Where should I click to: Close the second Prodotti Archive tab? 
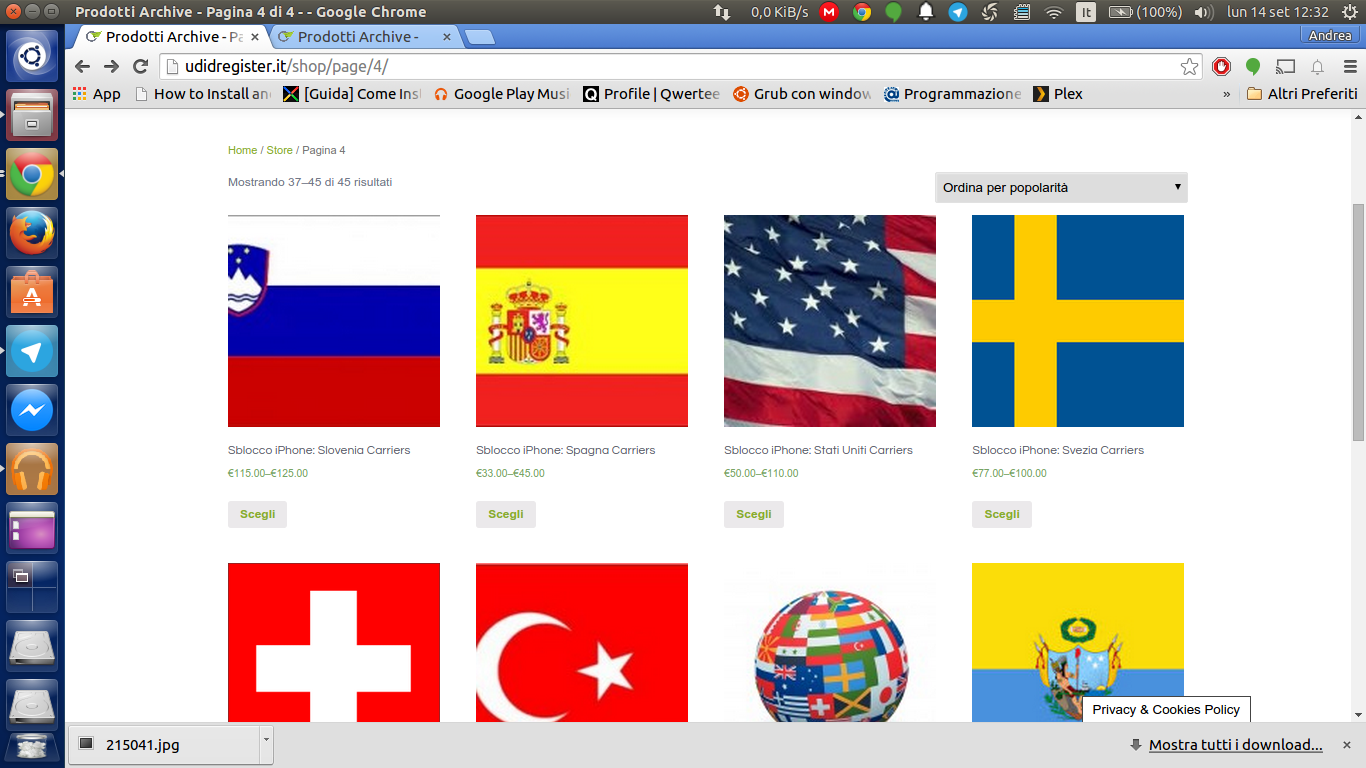pyautogui.click(x=447, y=37)
